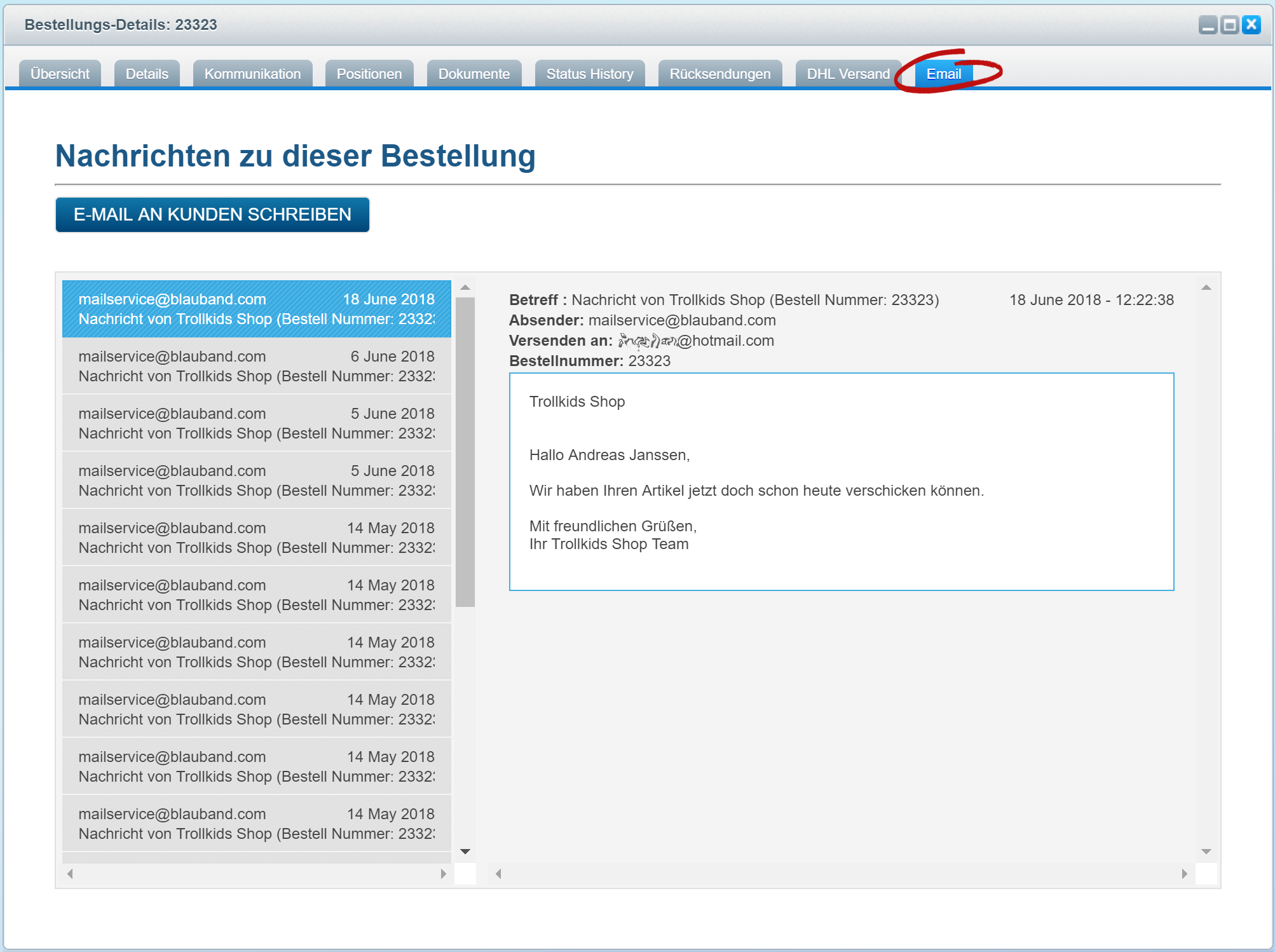Click the message preview scroll right arrow
The width and height of the screenshot is (1275, 952).
1185,874
